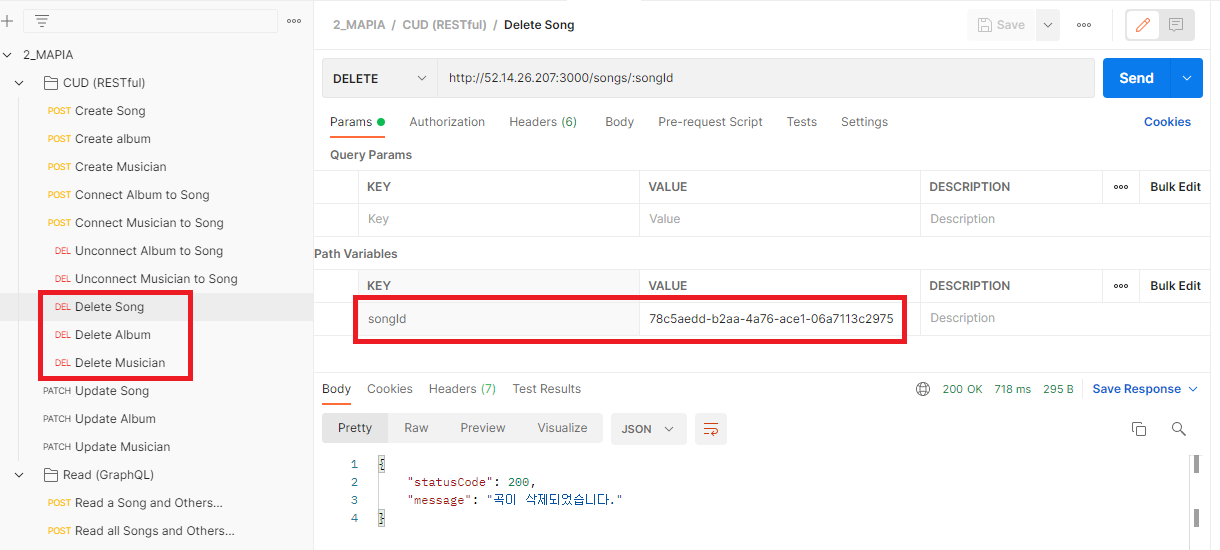Select the Visualize view mode
Screen dimensions: 1220x550
562,428
